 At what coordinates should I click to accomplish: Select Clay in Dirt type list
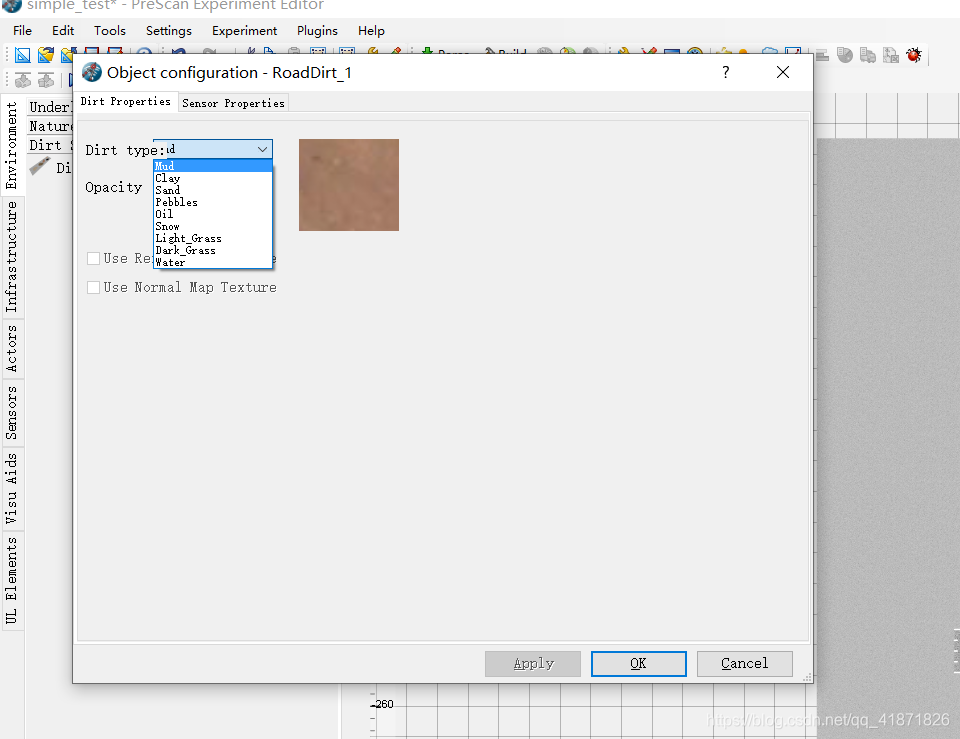click(x=212, y=178)
